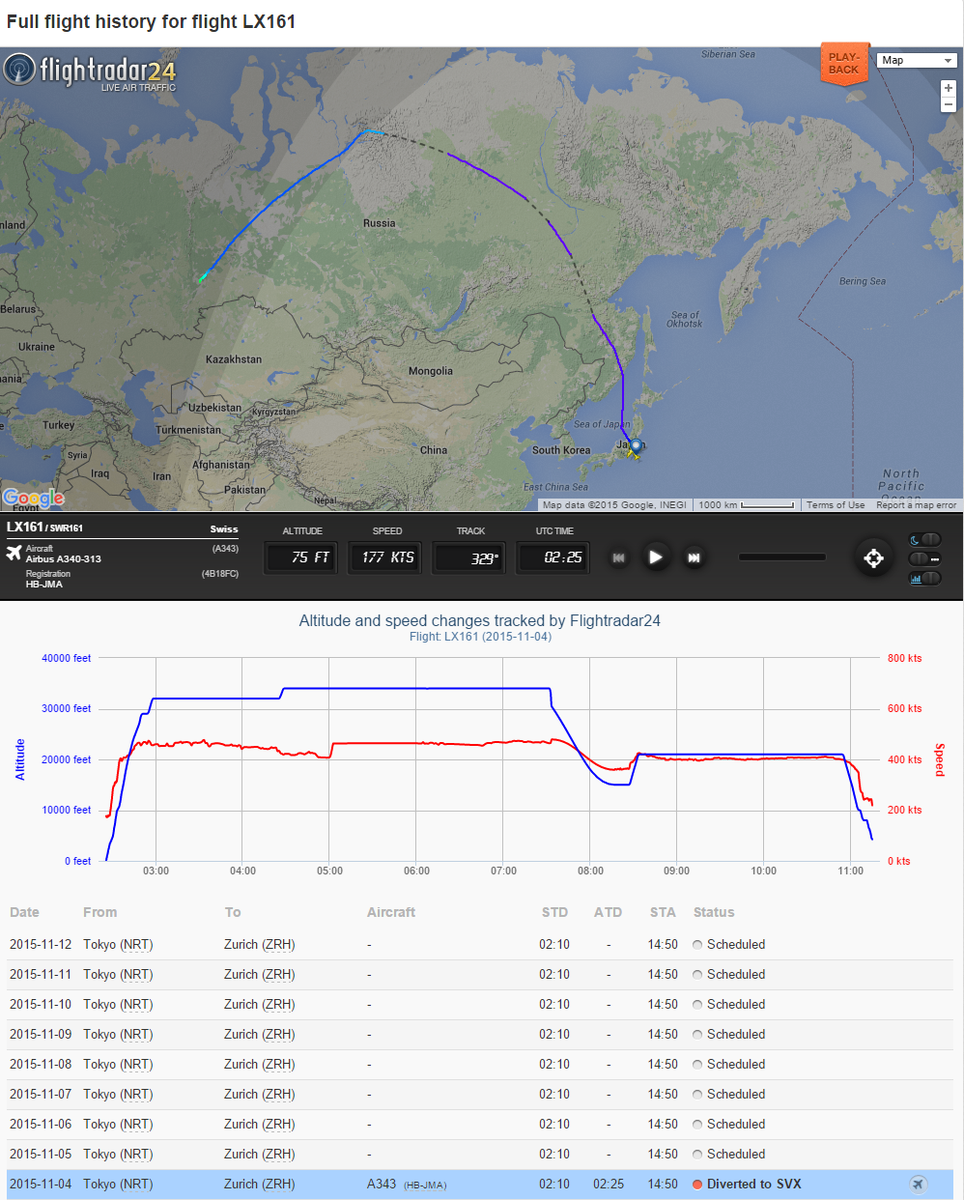Select the 2015-11-08 Scheduled status radio
The width and height of the screenshot is (964, 1200).
698,1065
